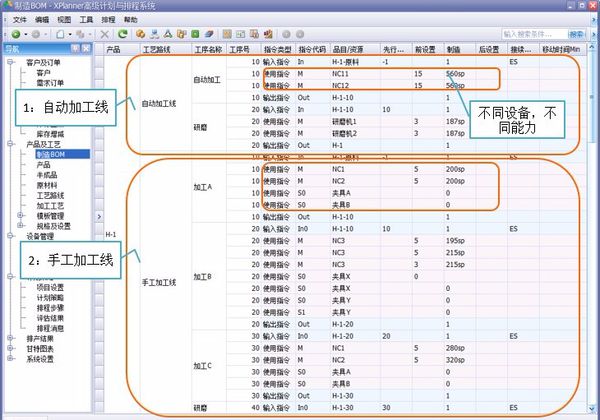Click the 品目/资源 column header

(x=355, y=49)
